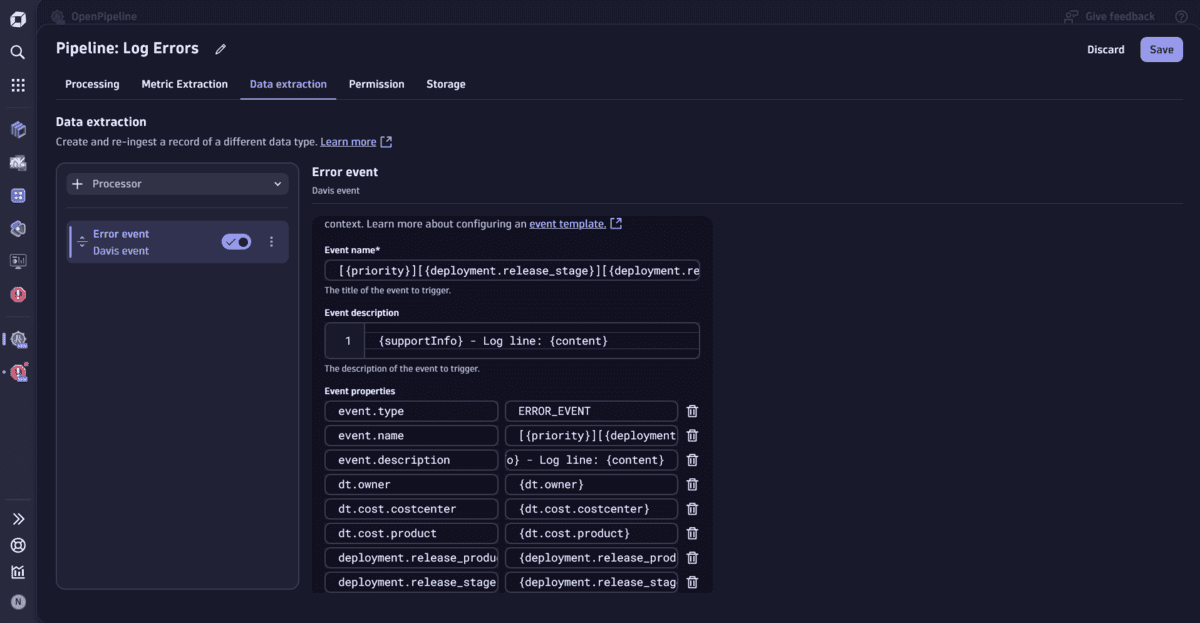Open the app launcher grid icon
The height and width of the screenshot is (623, 1200).
coord(17,85)
